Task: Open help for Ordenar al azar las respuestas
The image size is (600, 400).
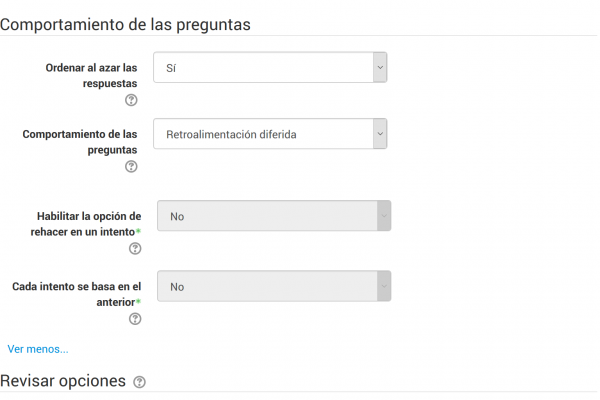Action: 131,100
